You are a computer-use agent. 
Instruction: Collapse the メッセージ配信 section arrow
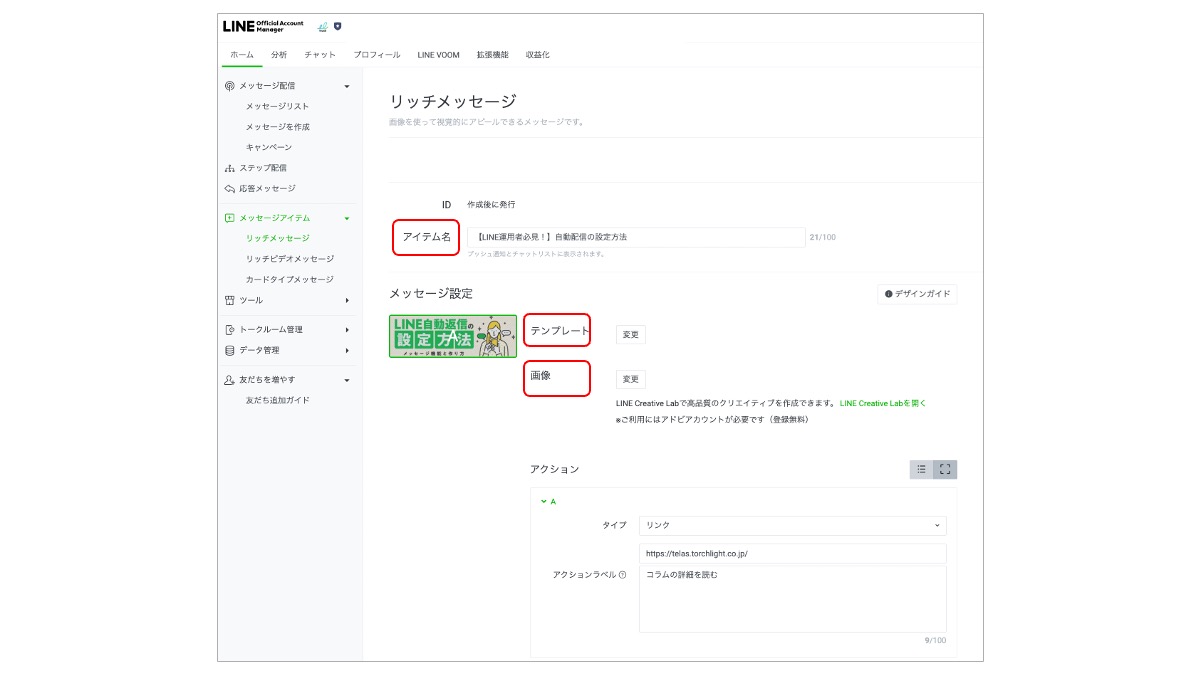[347, 86]
